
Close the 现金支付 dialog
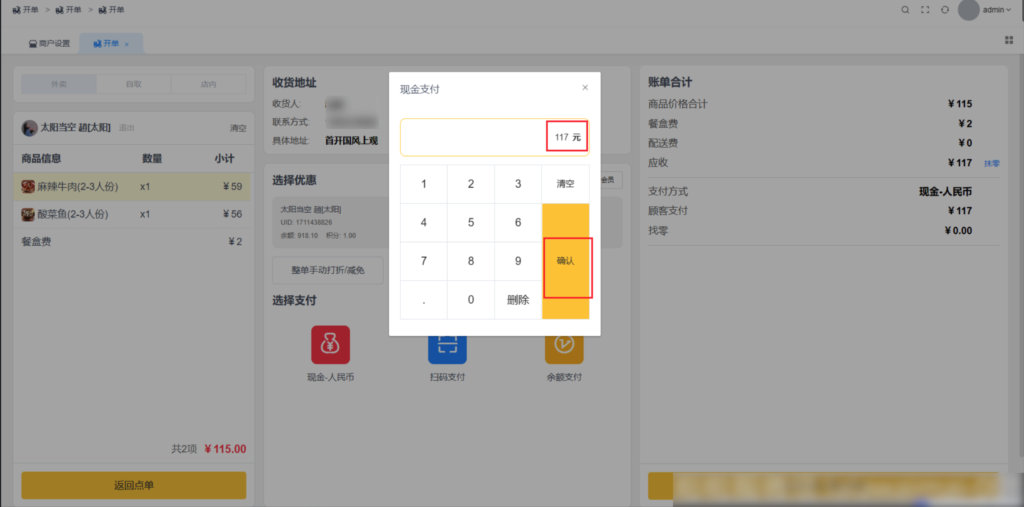(585, 88)
